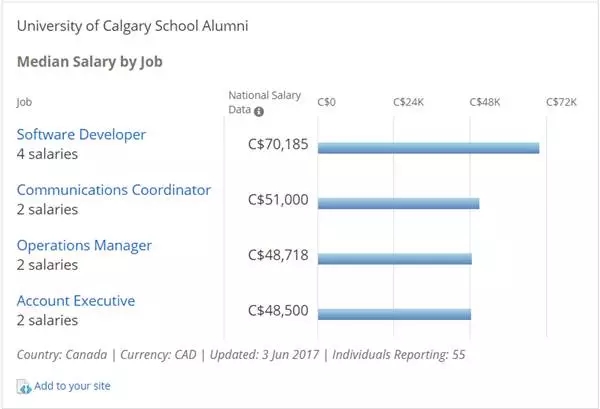Click the C$48,718 salary value

(x=278, y=255)
